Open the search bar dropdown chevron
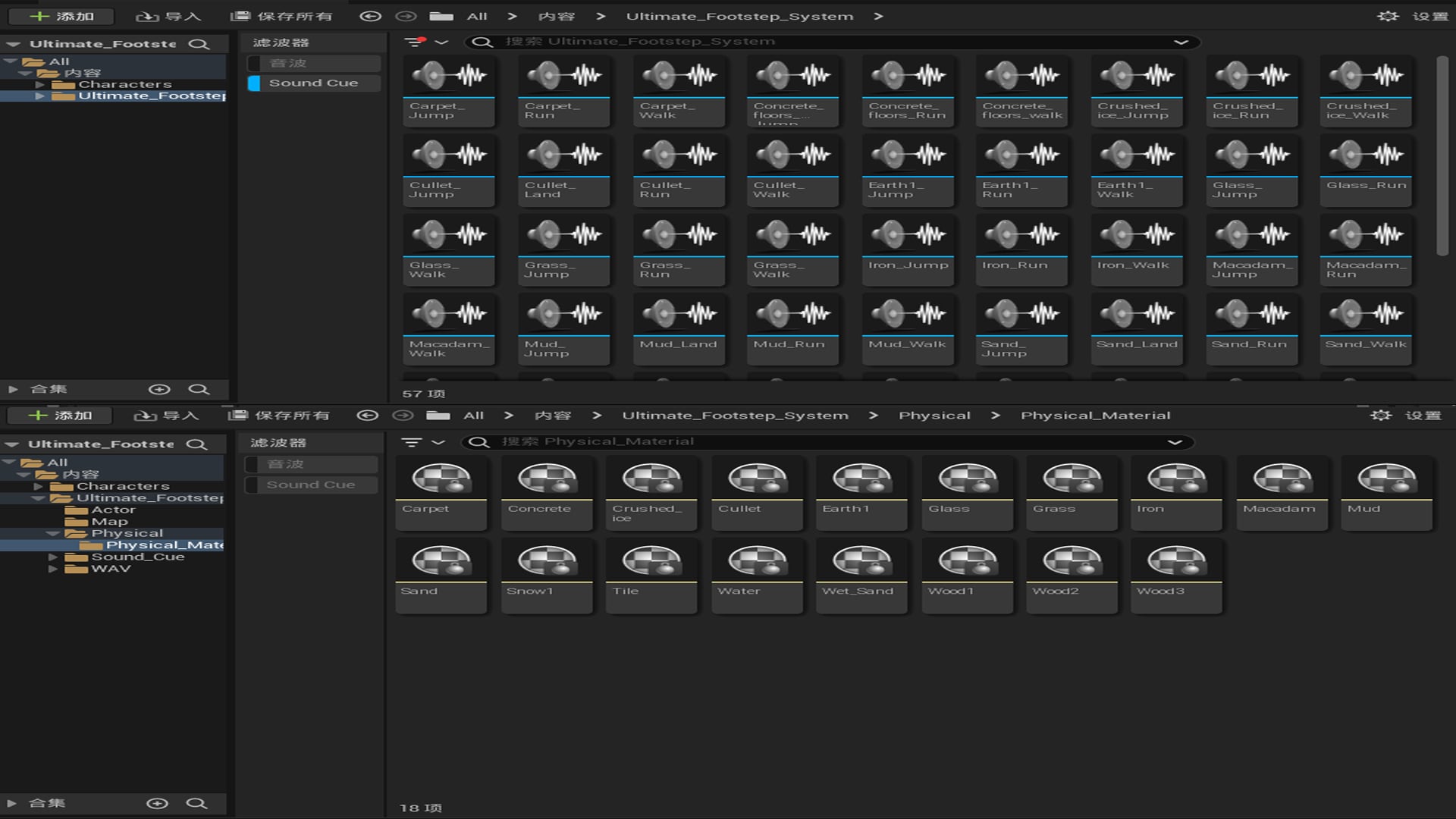Screen dimensions: 1456x819 pyautogui.click(x=1181, y=42)
